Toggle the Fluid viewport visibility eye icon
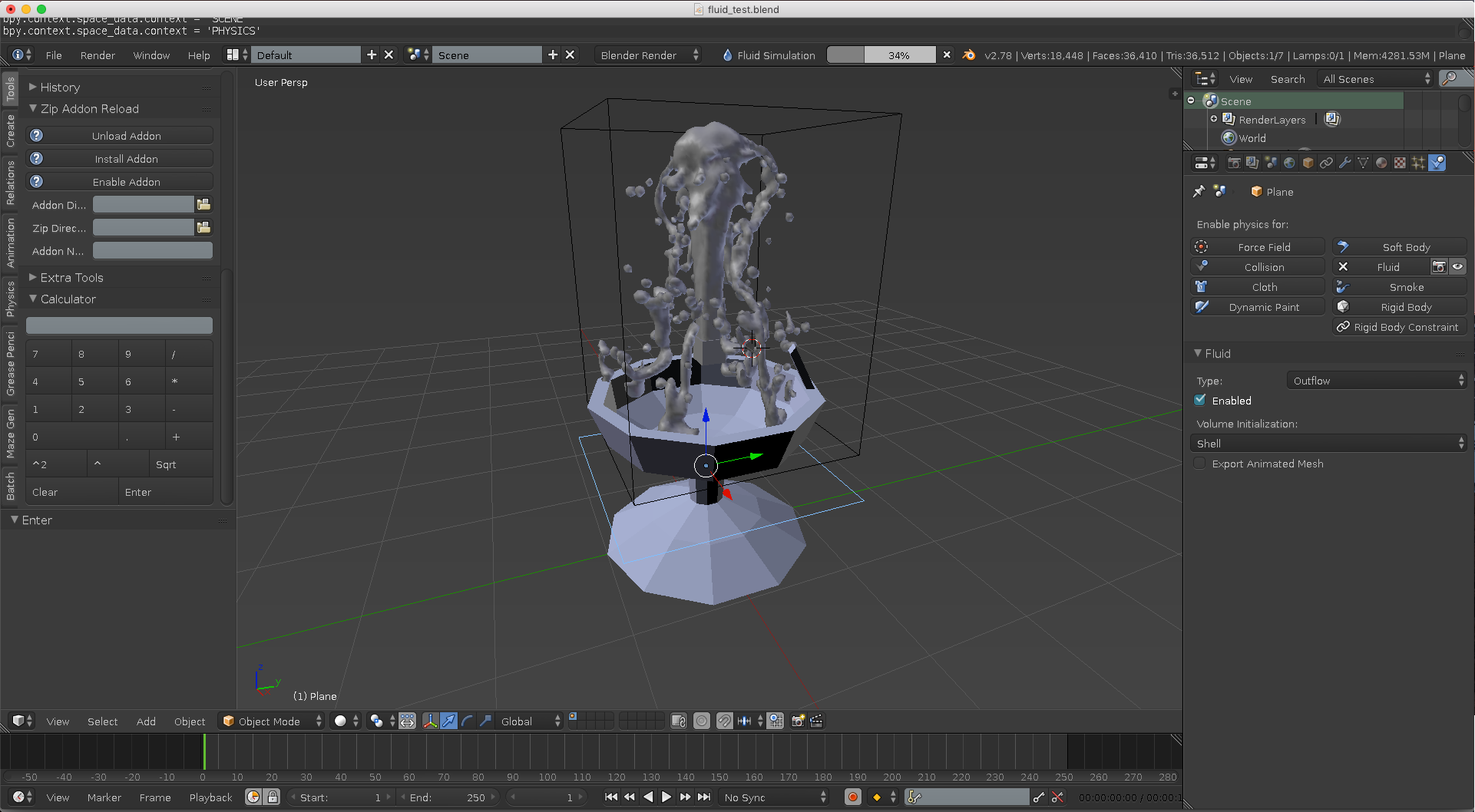The image size is (1475, 812). click(x=1457, y=266)
